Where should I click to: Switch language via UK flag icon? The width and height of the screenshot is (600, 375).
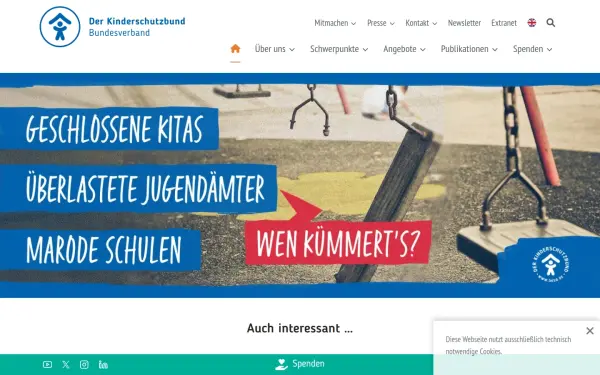[532, 23]
